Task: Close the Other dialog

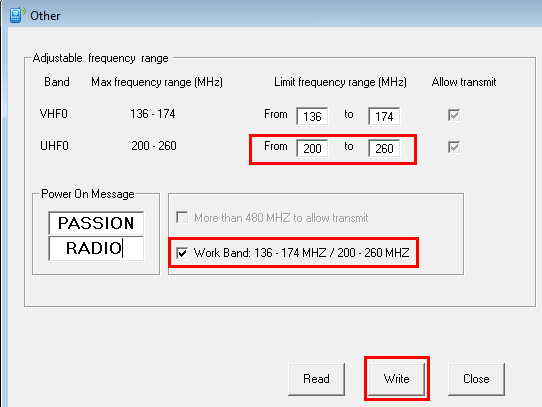Action: [x=476, y=379]
